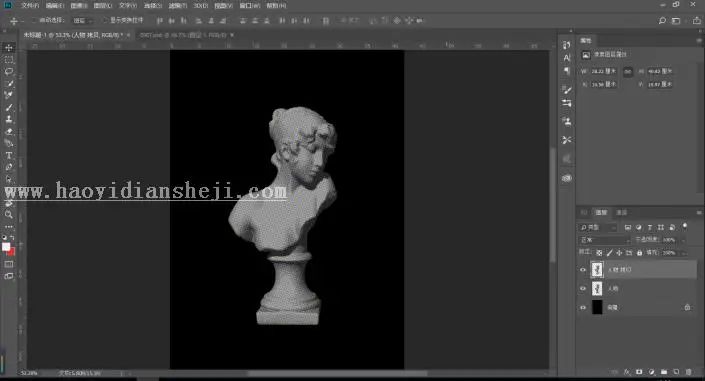Open the Window menu
Screen dimensions: 705x381
click(x=249, y=6)
